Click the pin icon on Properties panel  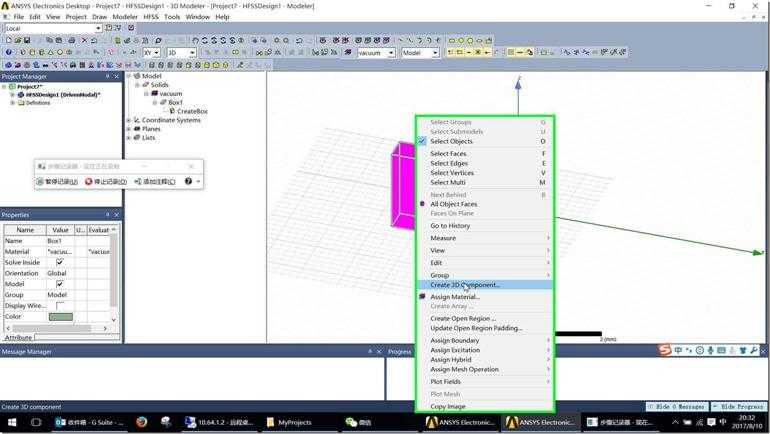(x=107, y=215)
